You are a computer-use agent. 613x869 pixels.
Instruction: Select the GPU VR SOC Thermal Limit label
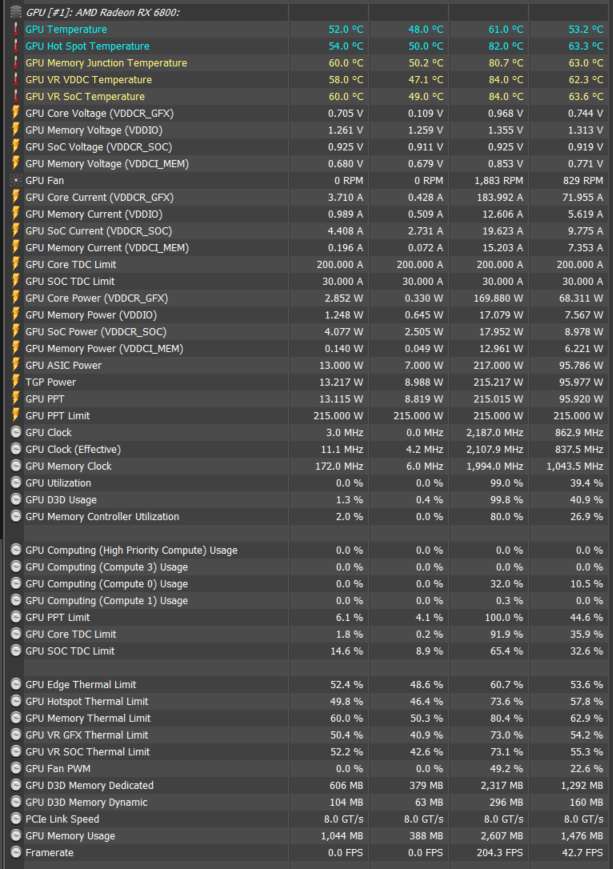[88, 752]
